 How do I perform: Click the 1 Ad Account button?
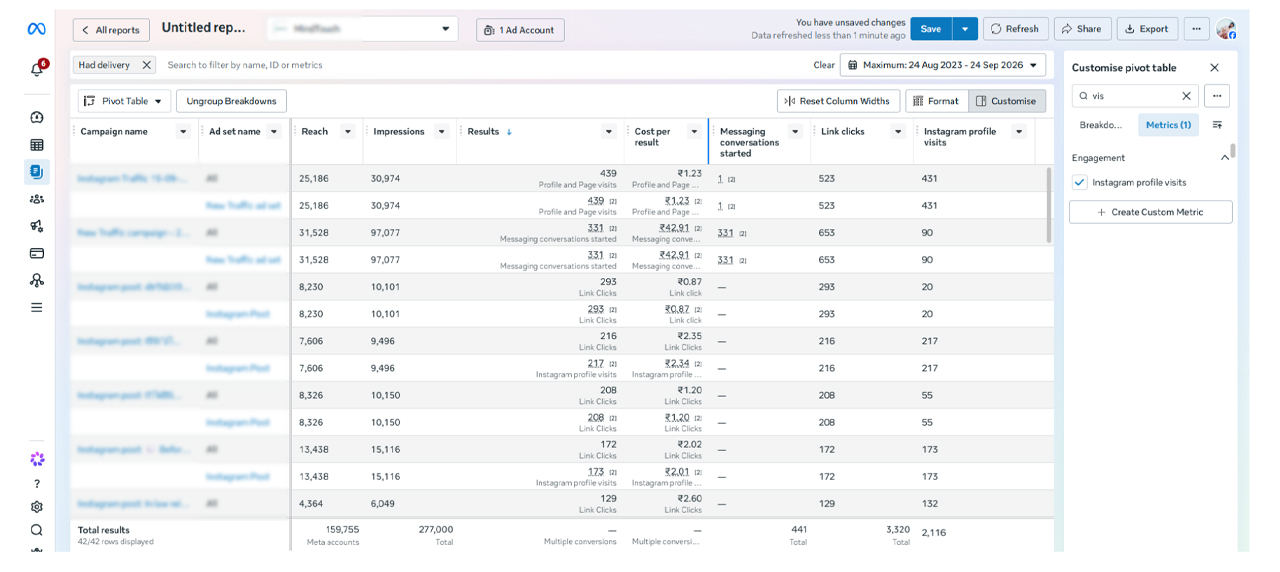(520, 30)
